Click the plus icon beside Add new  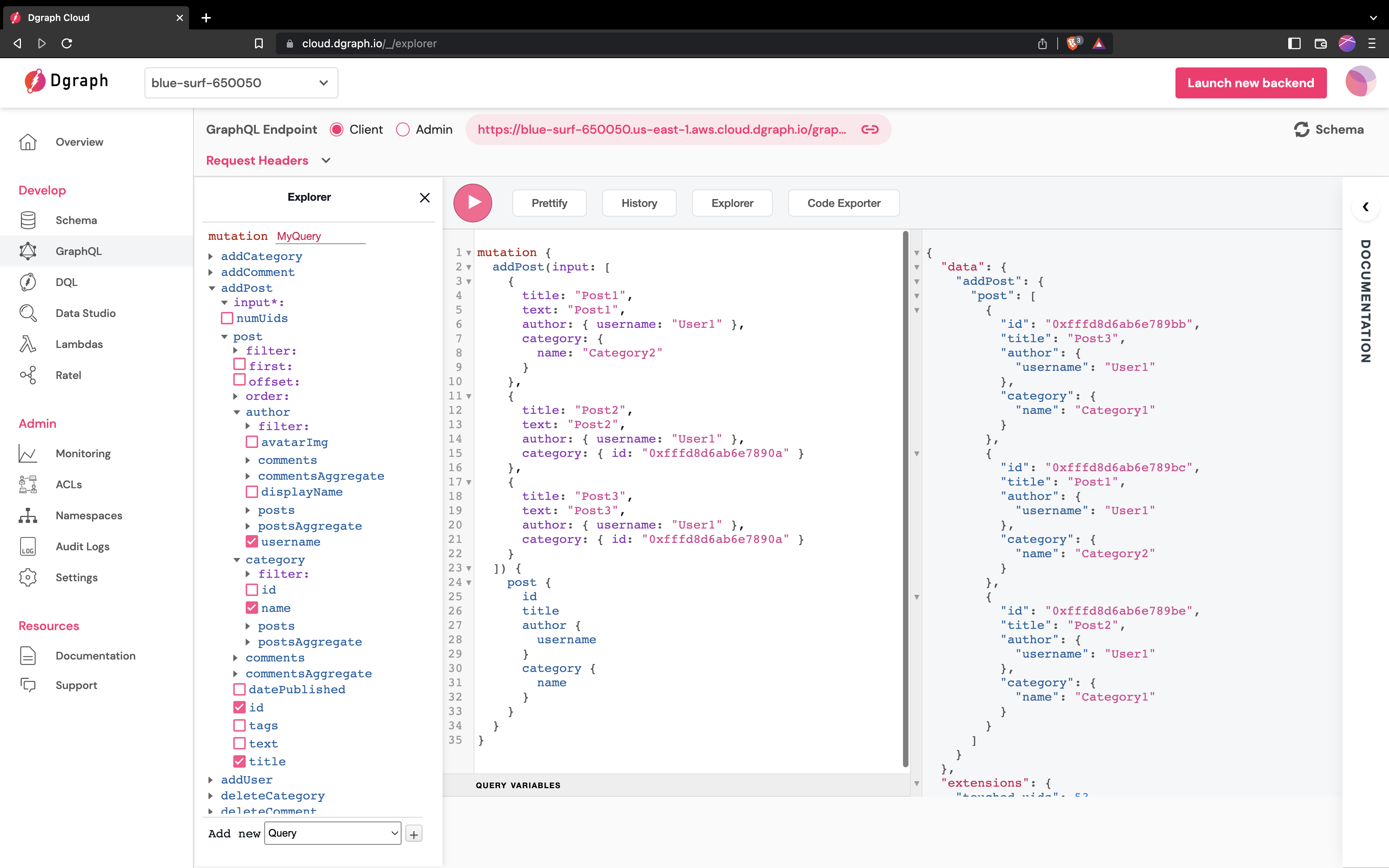click(x=413, y=834)
